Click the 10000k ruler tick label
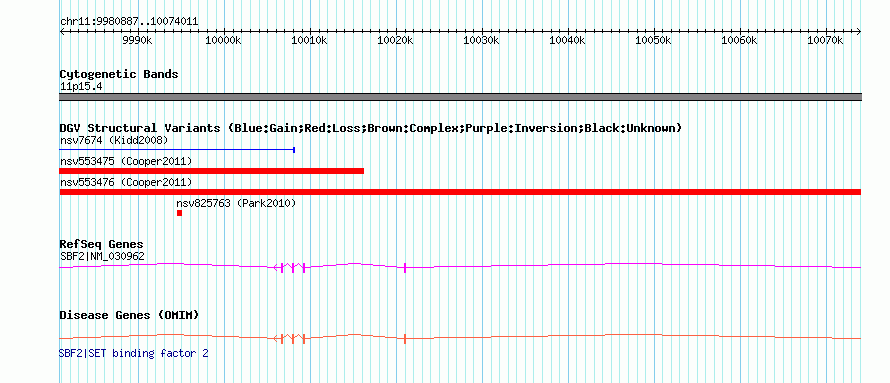Image resolution: width=890 pixels, height=383 pixels. (x=224, y=40)
